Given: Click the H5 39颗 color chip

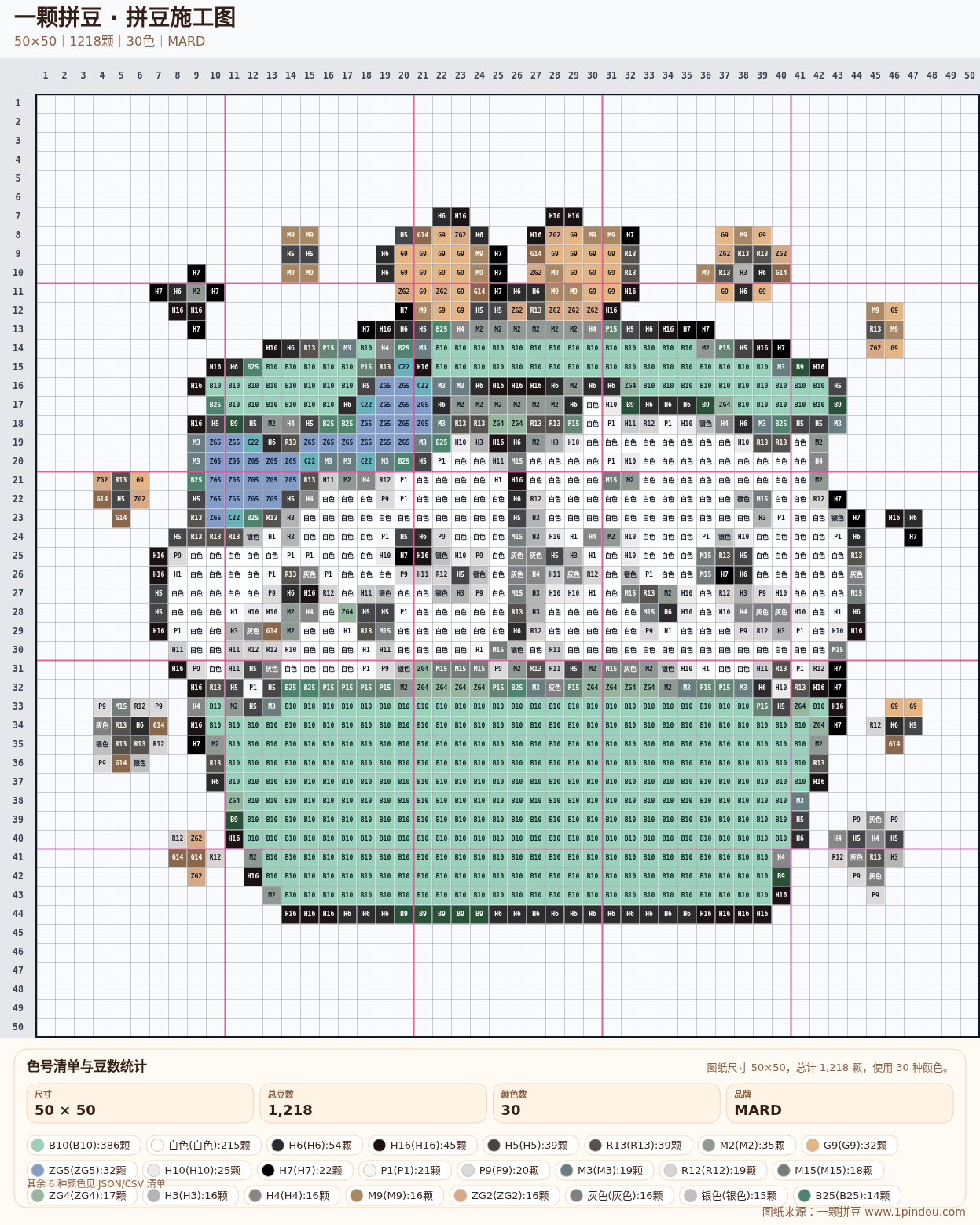Looking at the screenshot, I should point(530,1146).
